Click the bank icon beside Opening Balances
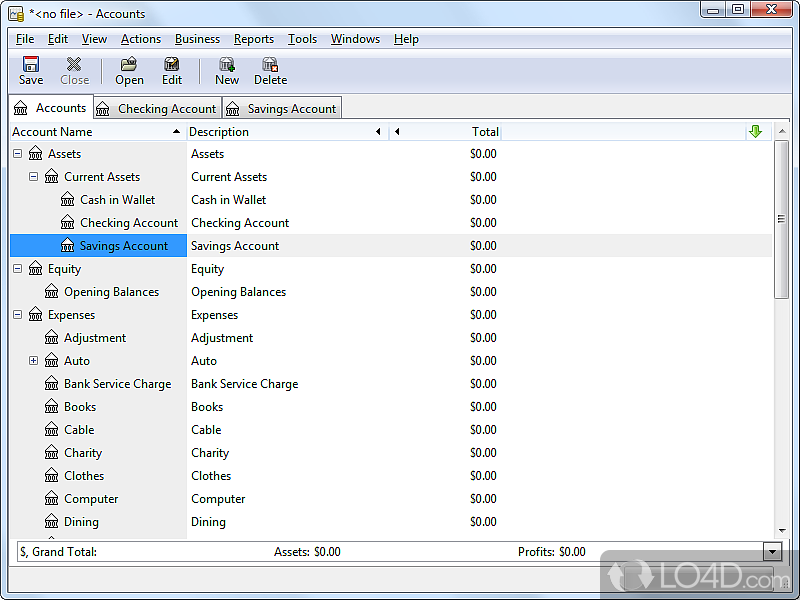Screen dimensions: 800x600 click(x=52, y=291)
